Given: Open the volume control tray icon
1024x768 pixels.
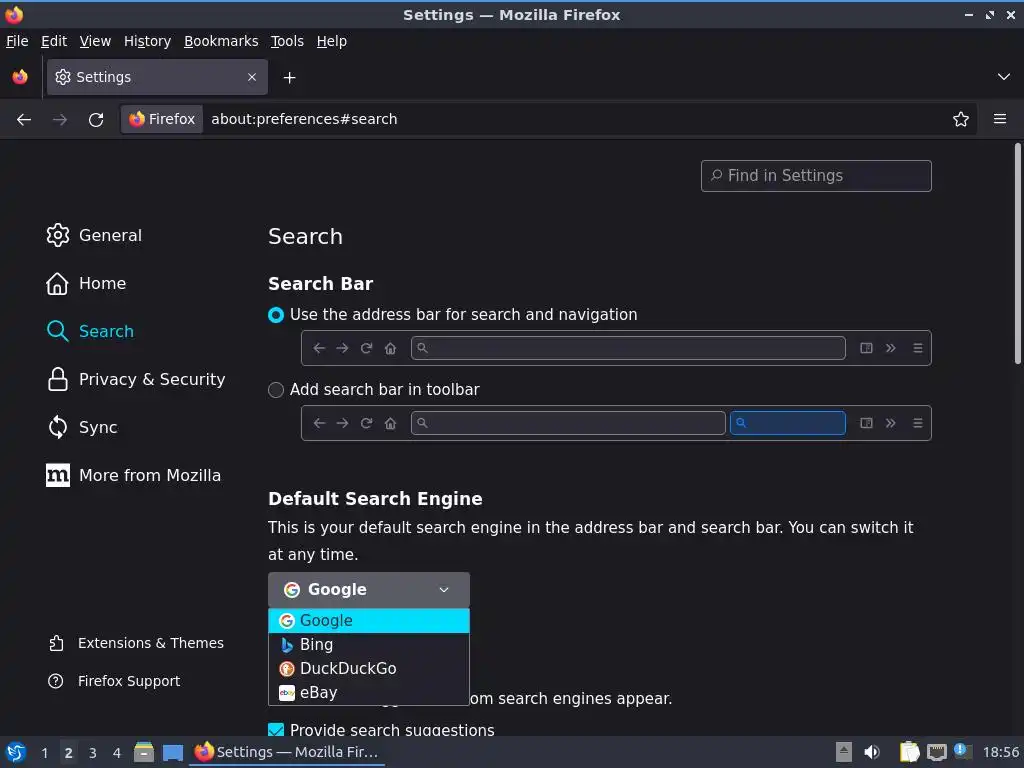Looking at the screenshot, I should click(x=872, y=752).
